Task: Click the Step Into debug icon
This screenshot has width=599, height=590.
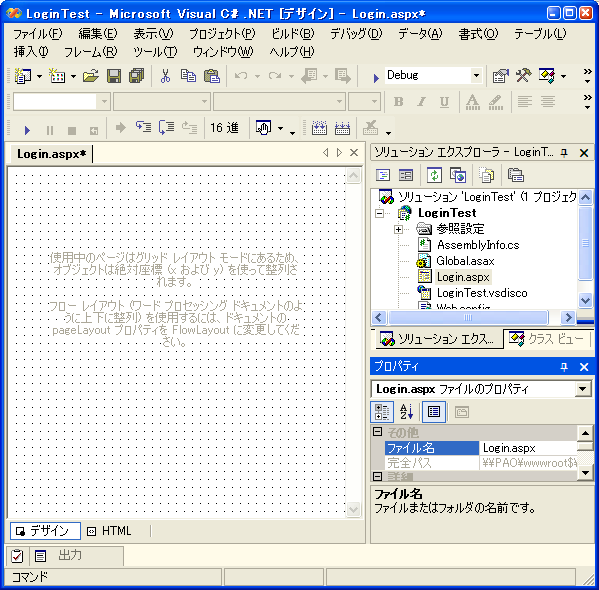Action: [x=144, y=127]
